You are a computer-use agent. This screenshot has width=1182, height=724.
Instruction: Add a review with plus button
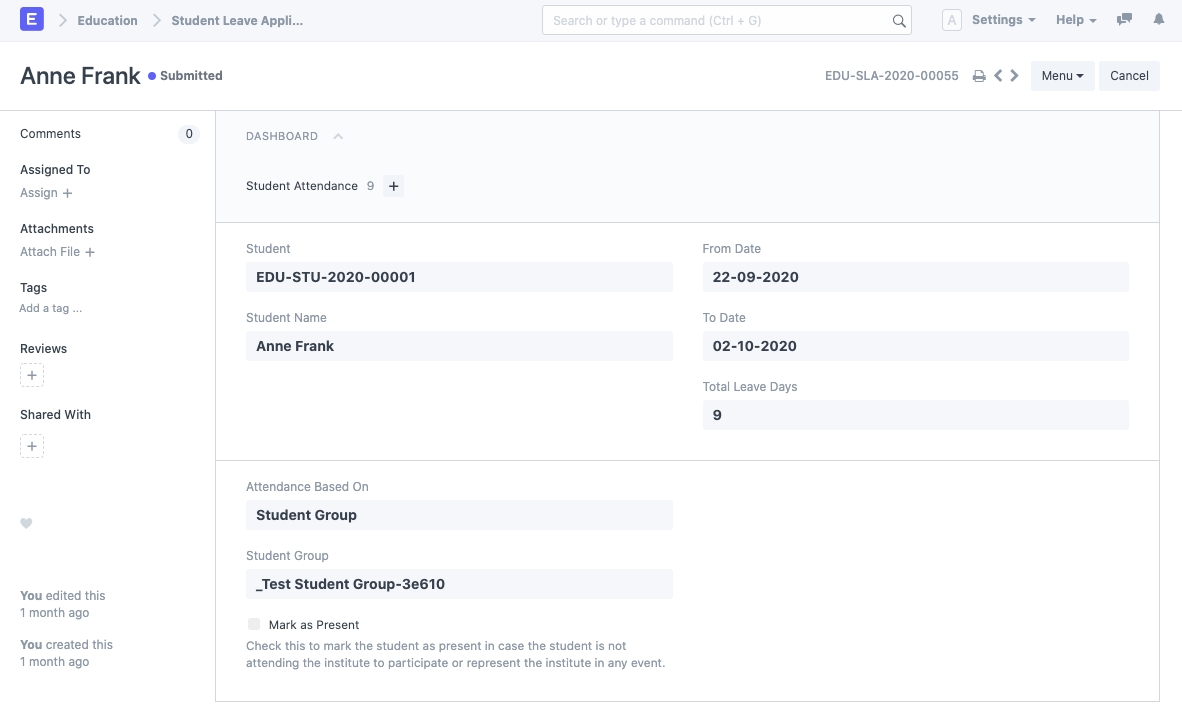[x=32, y=376]
